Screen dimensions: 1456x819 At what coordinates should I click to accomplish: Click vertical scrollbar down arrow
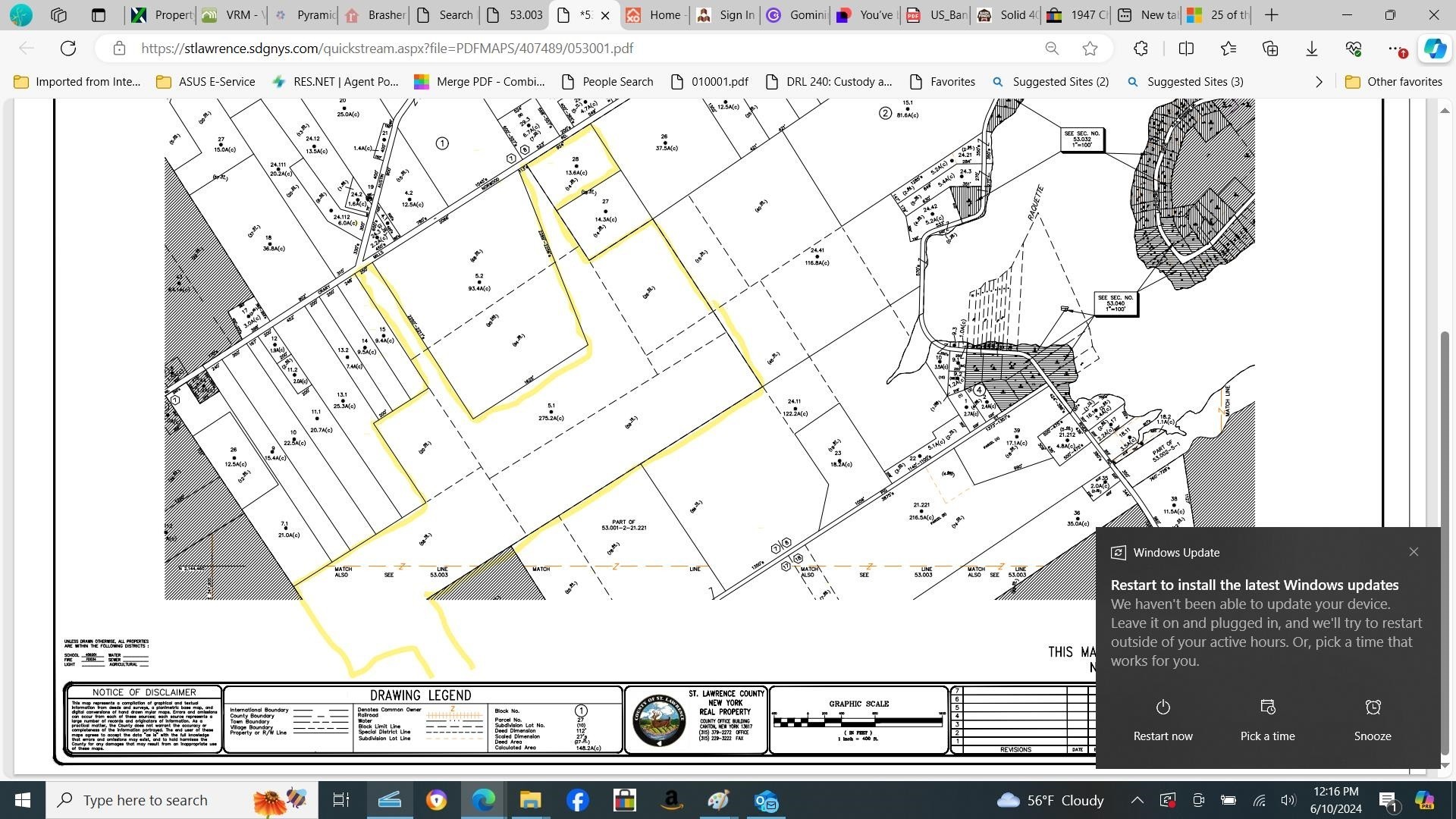[x=1445, y=765]
